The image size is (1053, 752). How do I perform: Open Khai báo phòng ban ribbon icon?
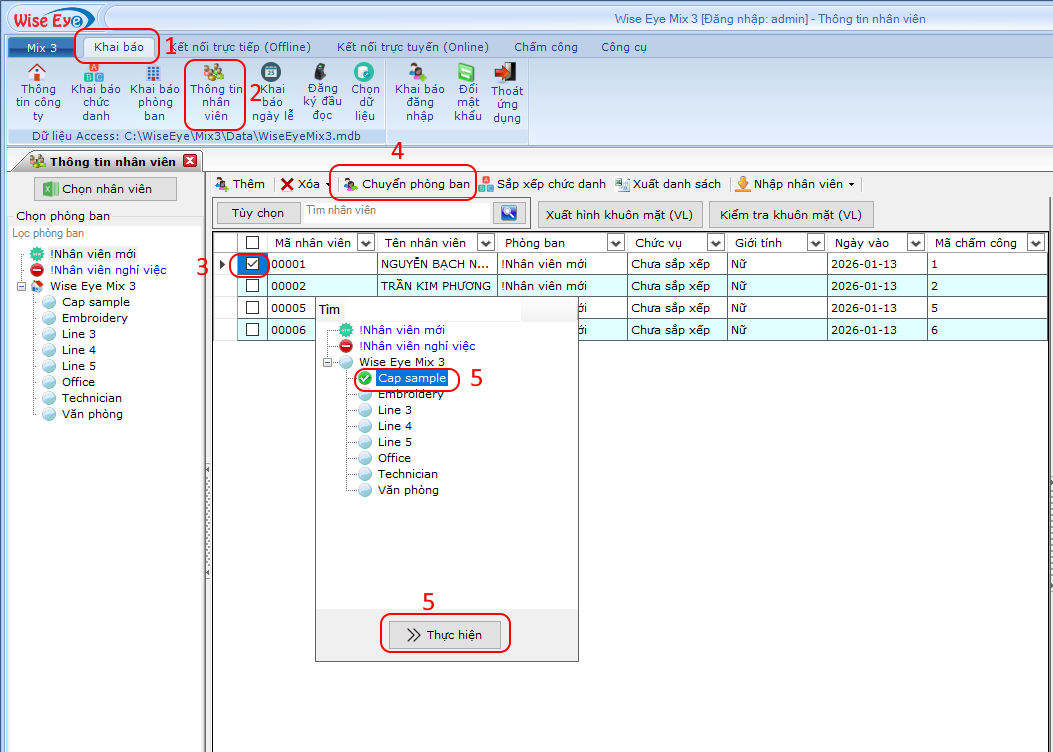pos(153,73)
